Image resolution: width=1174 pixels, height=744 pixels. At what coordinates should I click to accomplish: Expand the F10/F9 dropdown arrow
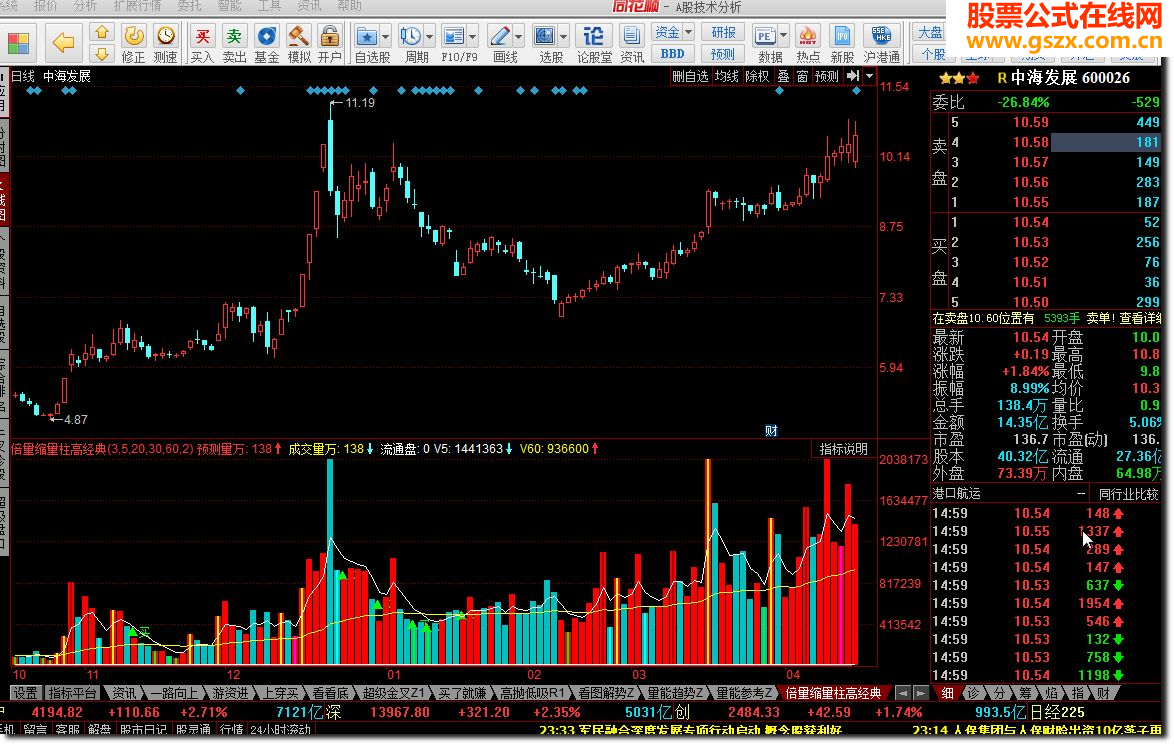click(473, 36)
